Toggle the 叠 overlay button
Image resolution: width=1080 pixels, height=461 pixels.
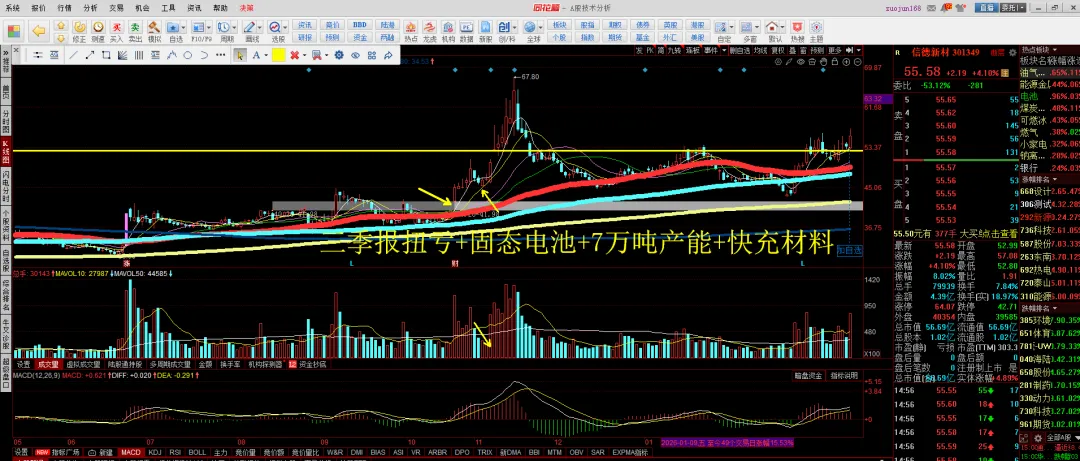point(792,50)
